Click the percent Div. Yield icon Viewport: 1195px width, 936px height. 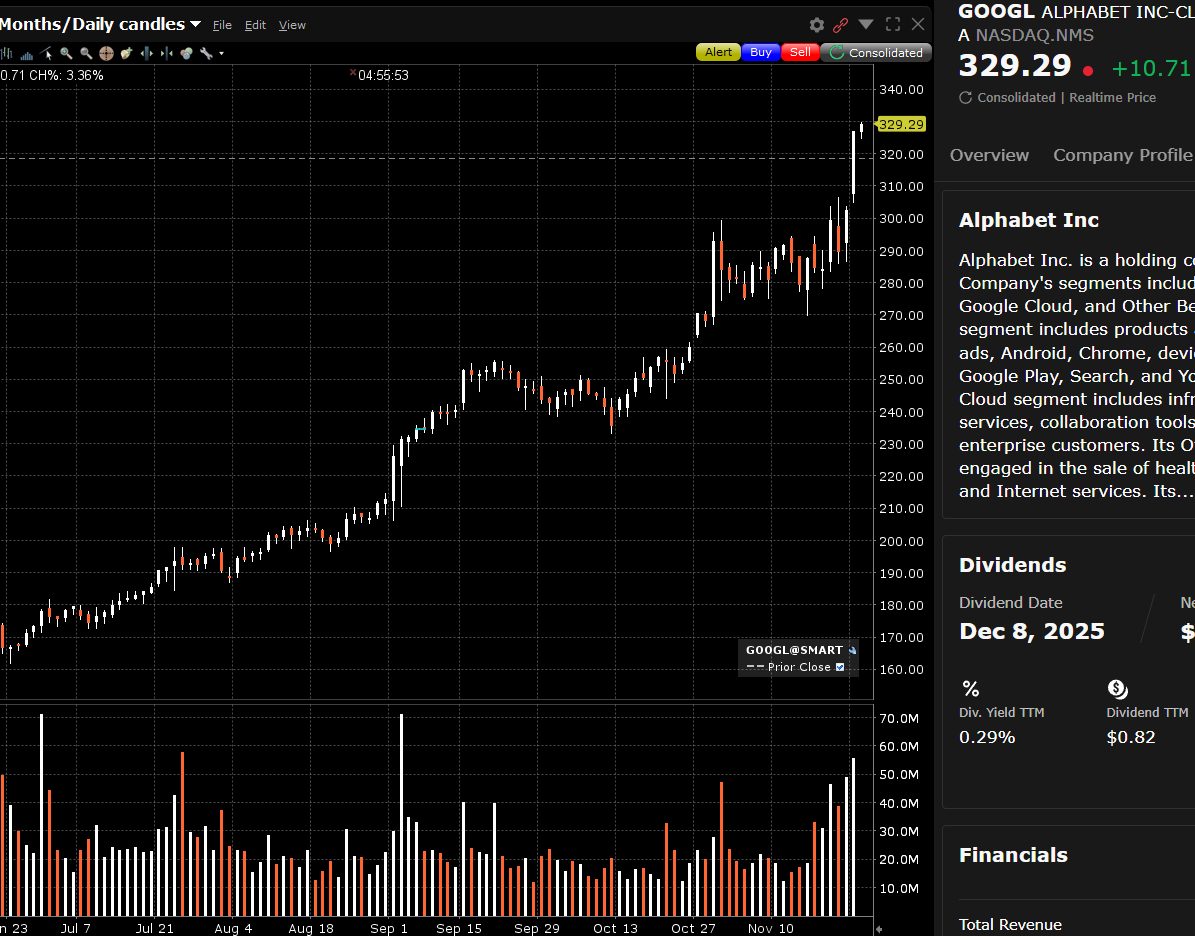click(x=970, y=689)
